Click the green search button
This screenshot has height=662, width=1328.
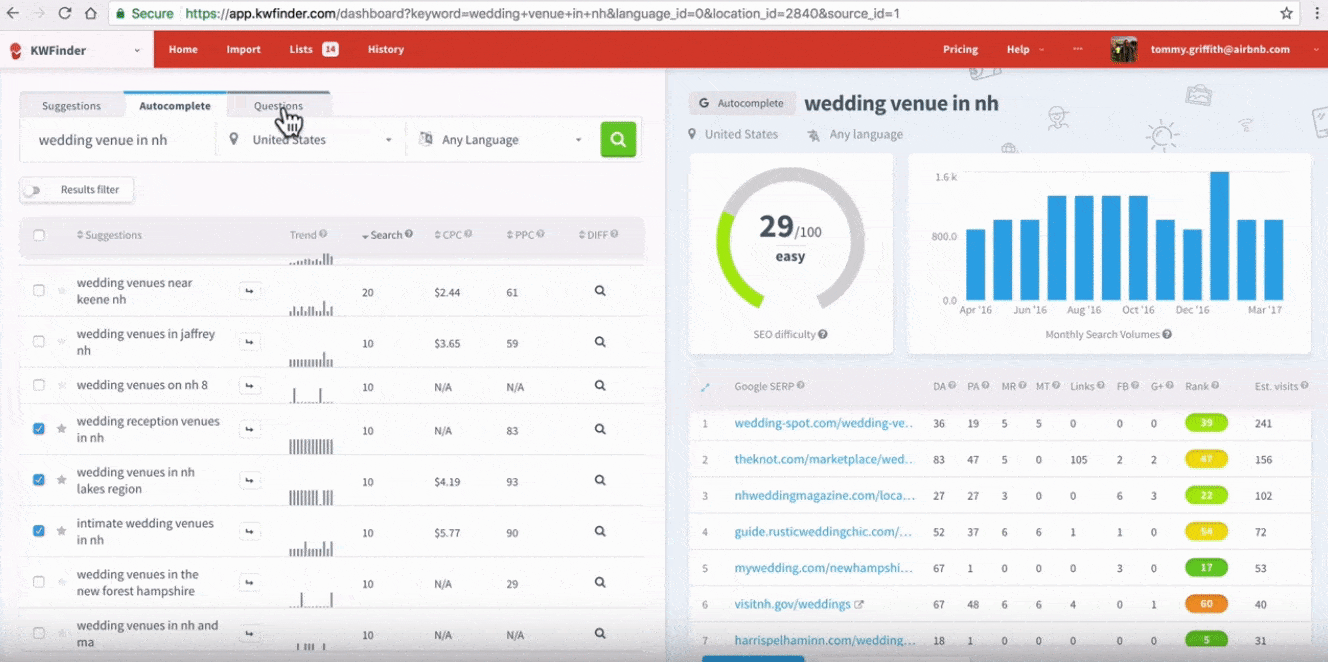click(x=618, y=140)
